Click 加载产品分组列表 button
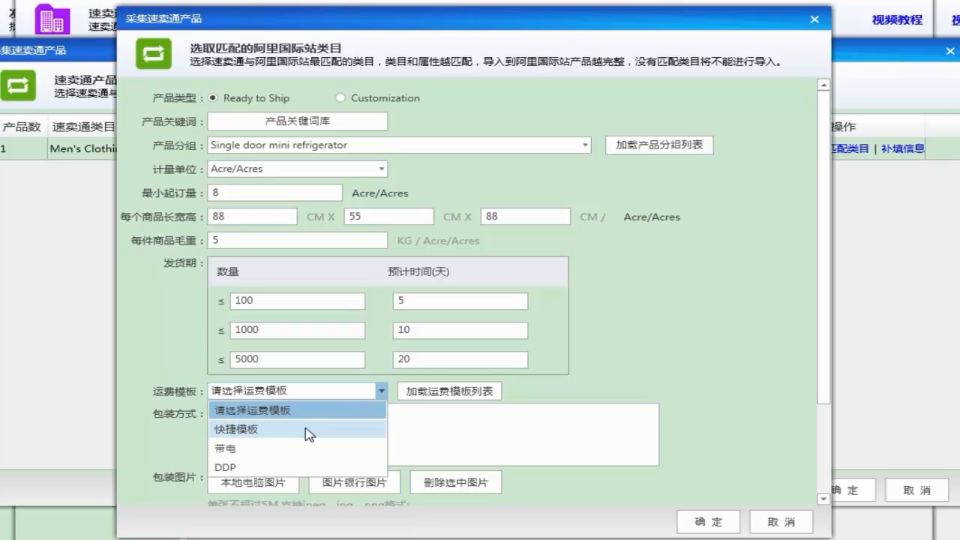This screenshot has width=960, height=540. (x=659, y=145)
